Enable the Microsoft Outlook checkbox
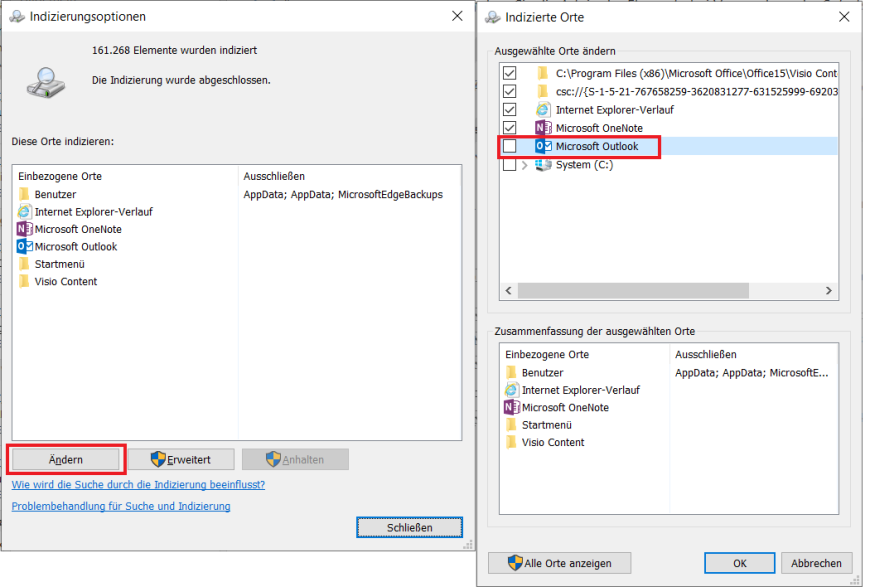This screenshot has width=870, height=587. 510,147
